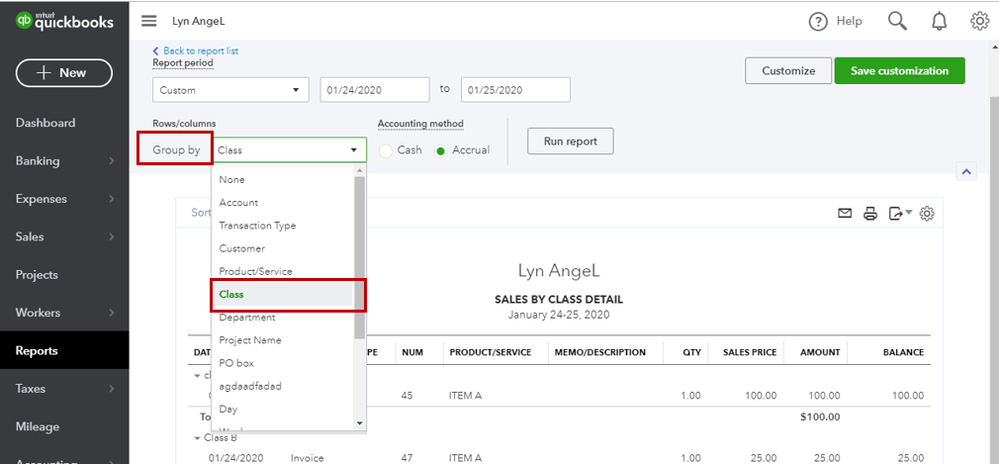
Task: Open the settings gear in header
Action: pyautogui.click(x=979, y=21)
